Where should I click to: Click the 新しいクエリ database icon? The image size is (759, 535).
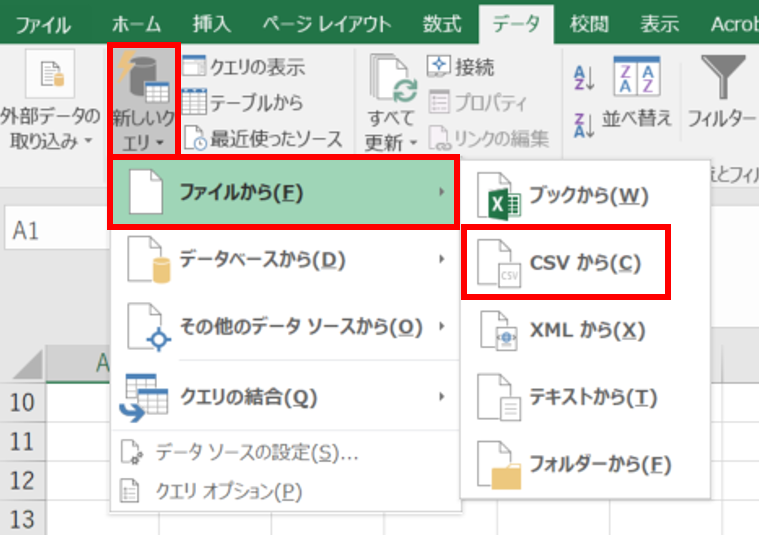coord(144,77)
